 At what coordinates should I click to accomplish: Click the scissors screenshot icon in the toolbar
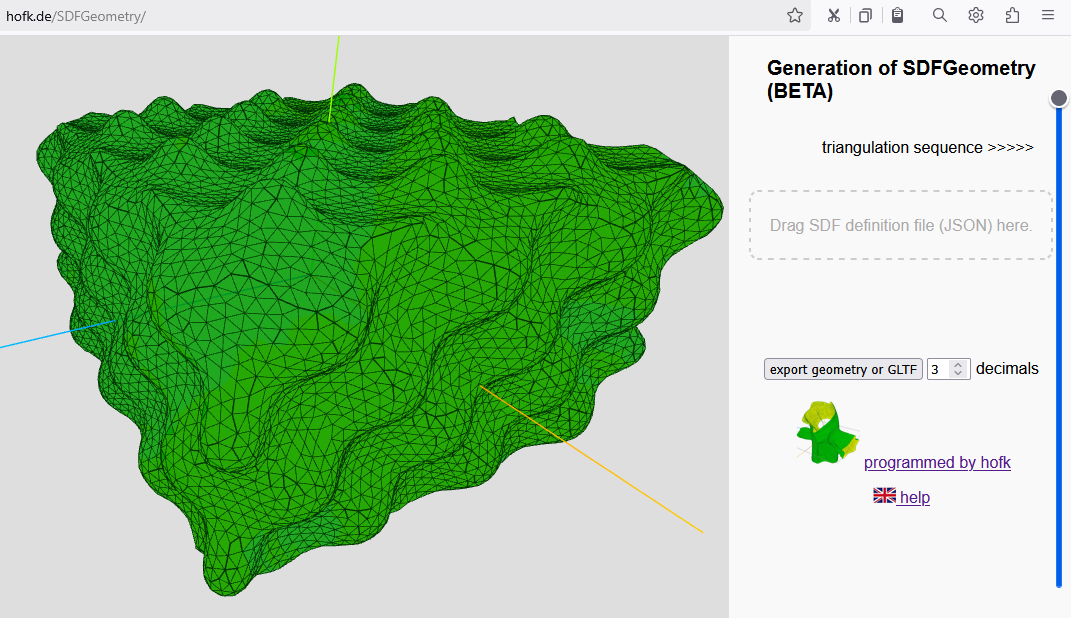coord(833,16)
